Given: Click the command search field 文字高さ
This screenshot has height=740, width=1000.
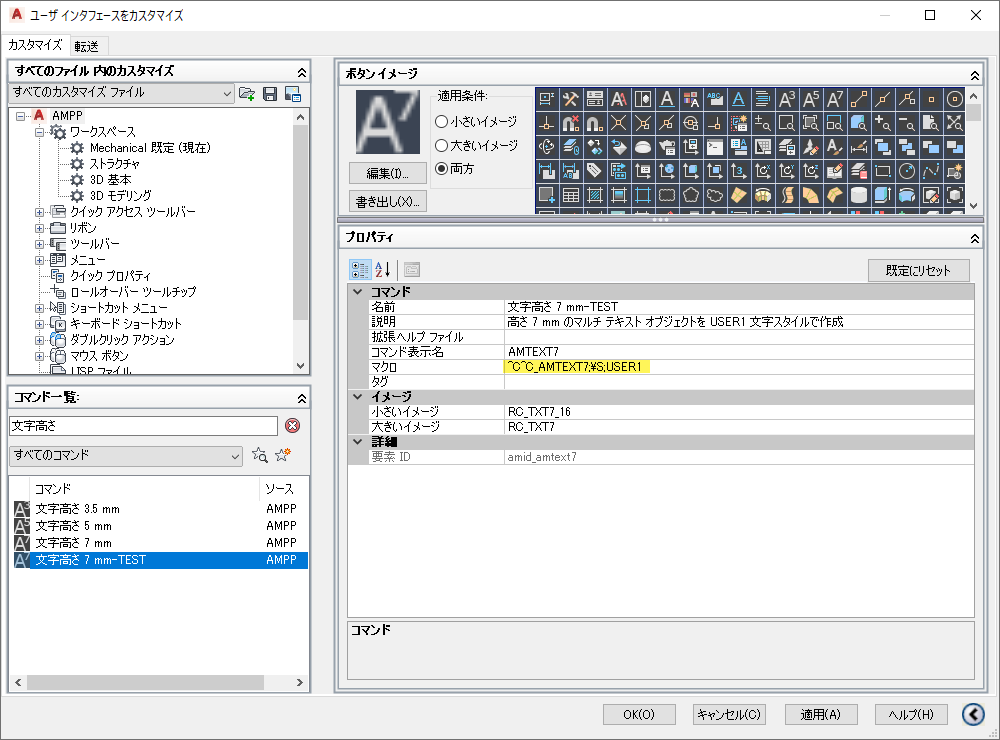Looking at the screenshot, I should 143,426.
